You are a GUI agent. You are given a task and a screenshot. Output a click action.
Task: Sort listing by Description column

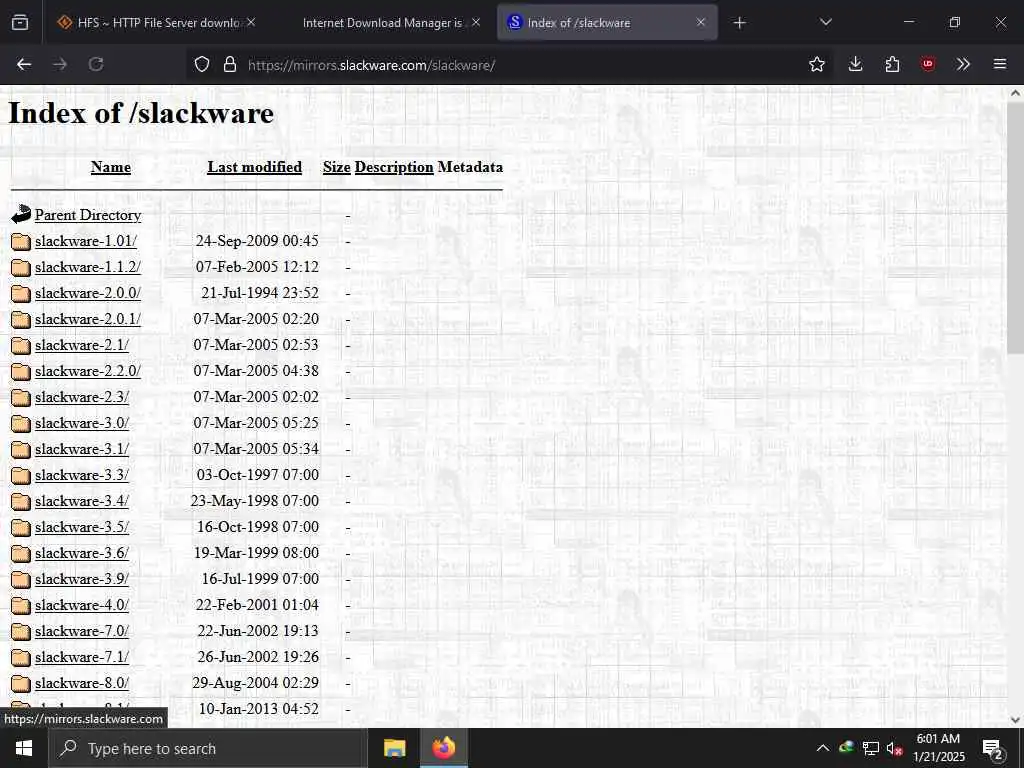394,167
